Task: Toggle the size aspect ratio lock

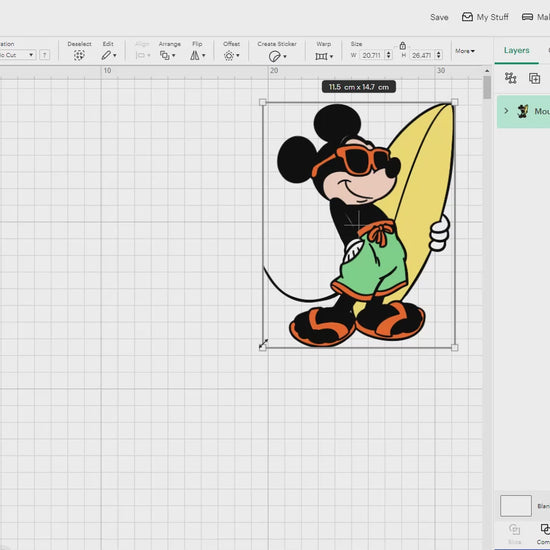Action: click(403, 46)
